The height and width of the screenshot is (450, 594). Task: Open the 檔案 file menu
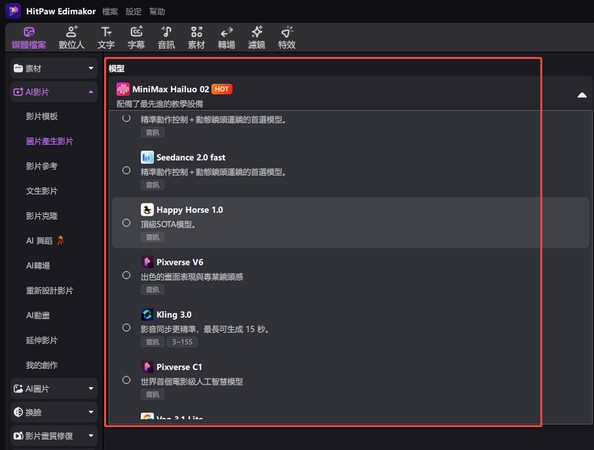point(110,11)
